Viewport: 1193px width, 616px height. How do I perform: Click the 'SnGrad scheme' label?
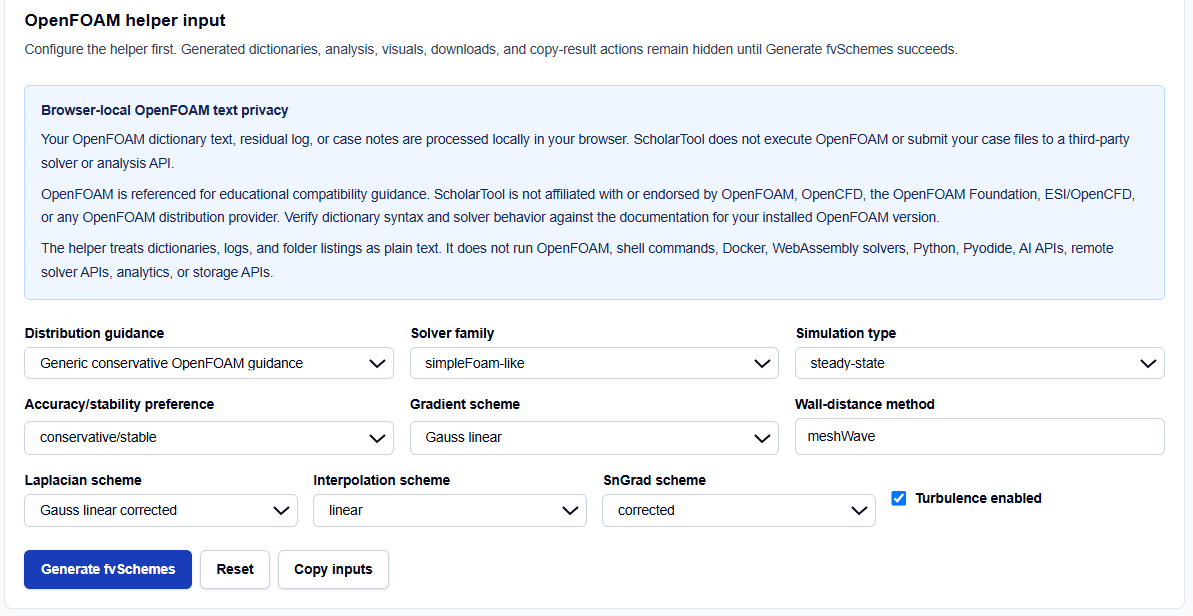click(x=654, y=480)
